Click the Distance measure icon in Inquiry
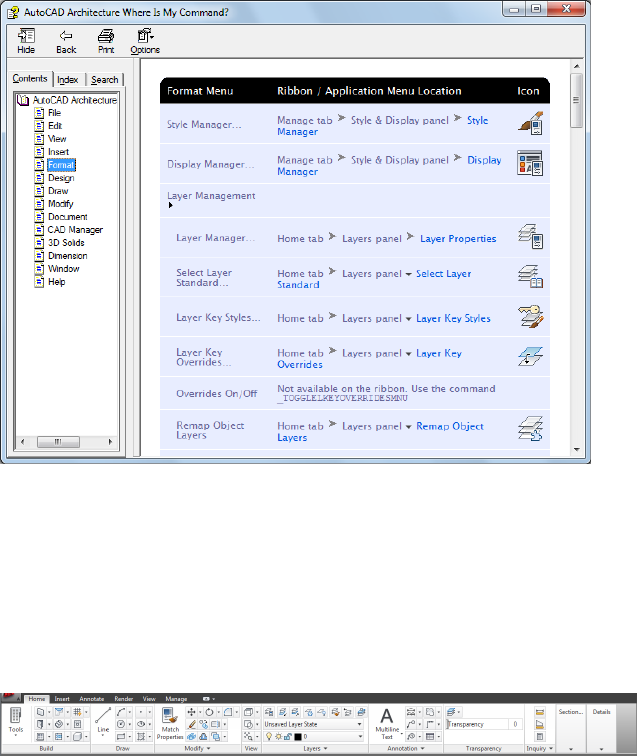The image size is (637, 756). click(x=540, y=712)
